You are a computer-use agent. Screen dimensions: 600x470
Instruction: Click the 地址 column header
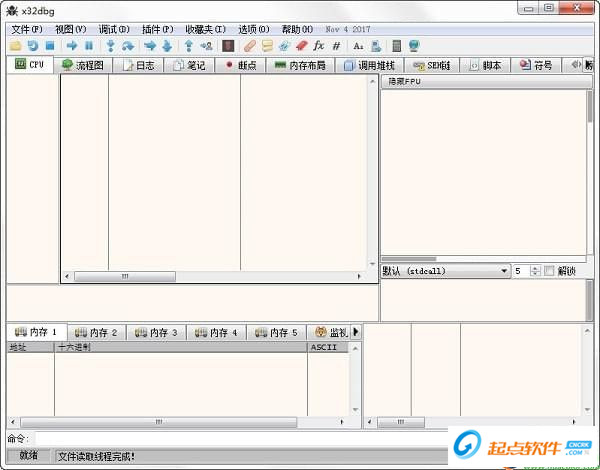click(x=31, y=347)
